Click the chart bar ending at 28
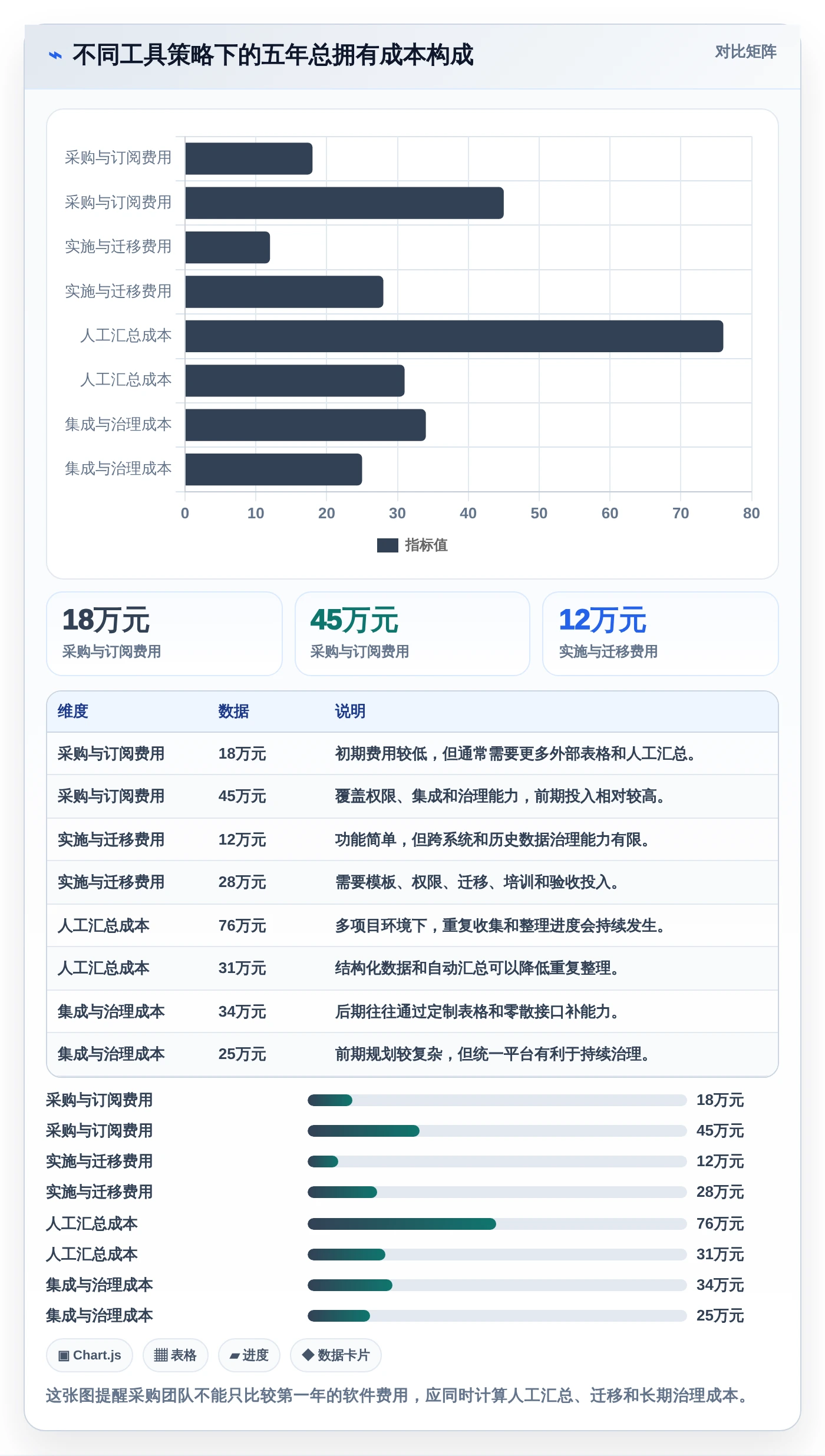 coord(284,292)
